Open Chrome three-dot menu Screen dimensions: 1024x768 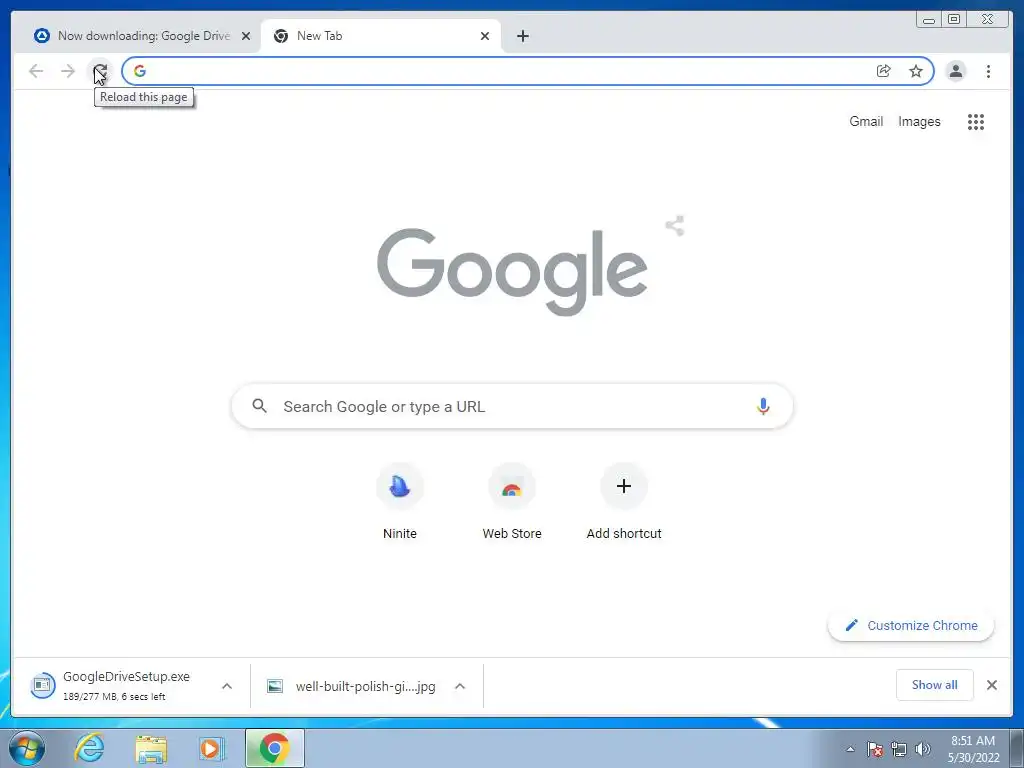point(988,71)
